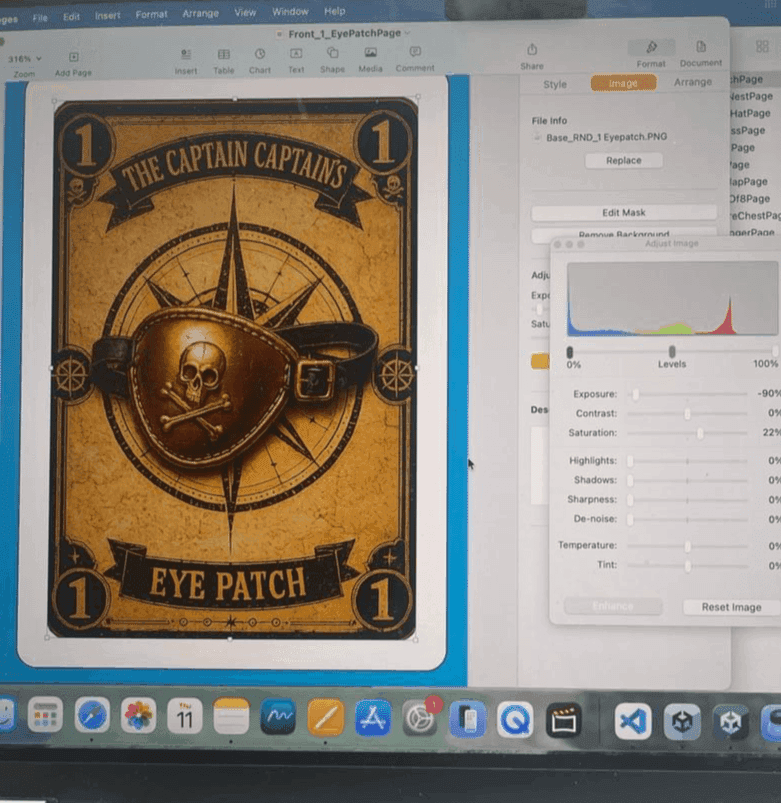Click the NestPage entry in page list
The image size is (781, 803).
pyautogui.click(x=751, y=96)
